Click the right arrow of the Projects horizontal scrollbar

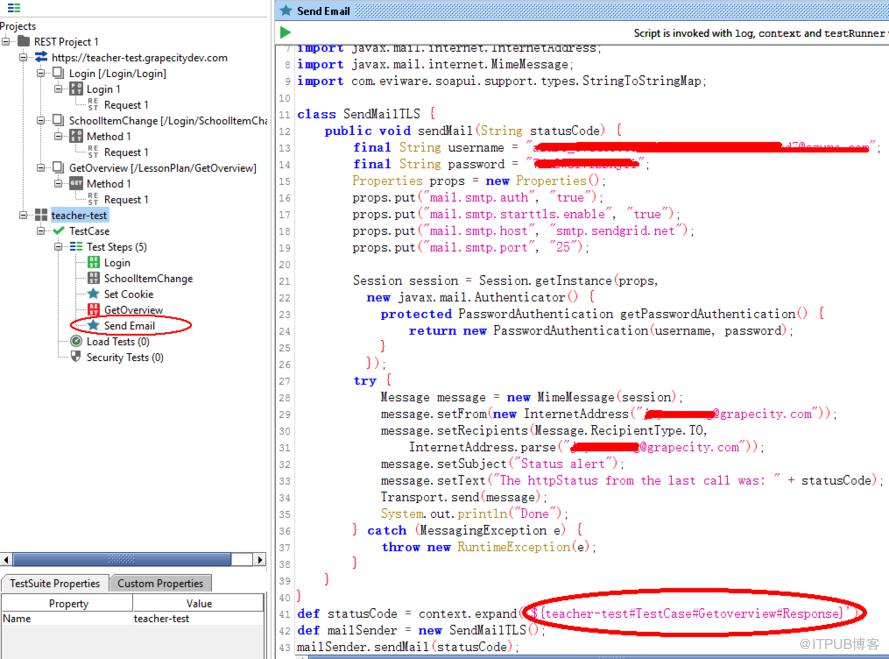pos(260,560)
